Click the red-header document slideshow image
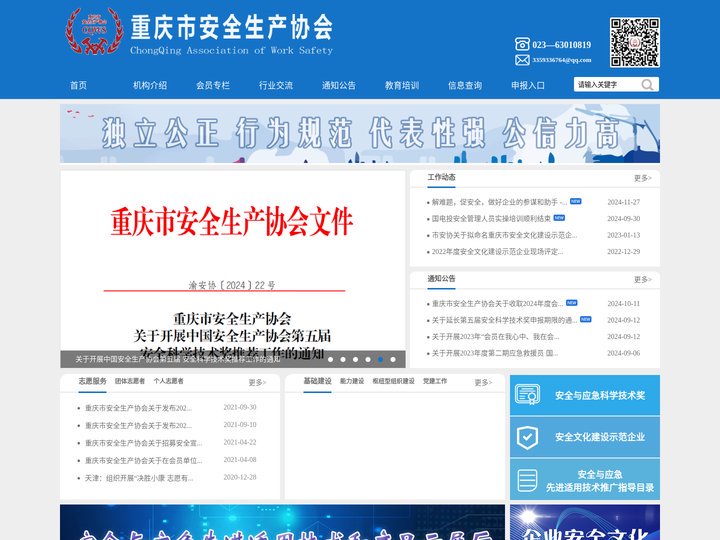The image size is (720, 540). point(233,269)
